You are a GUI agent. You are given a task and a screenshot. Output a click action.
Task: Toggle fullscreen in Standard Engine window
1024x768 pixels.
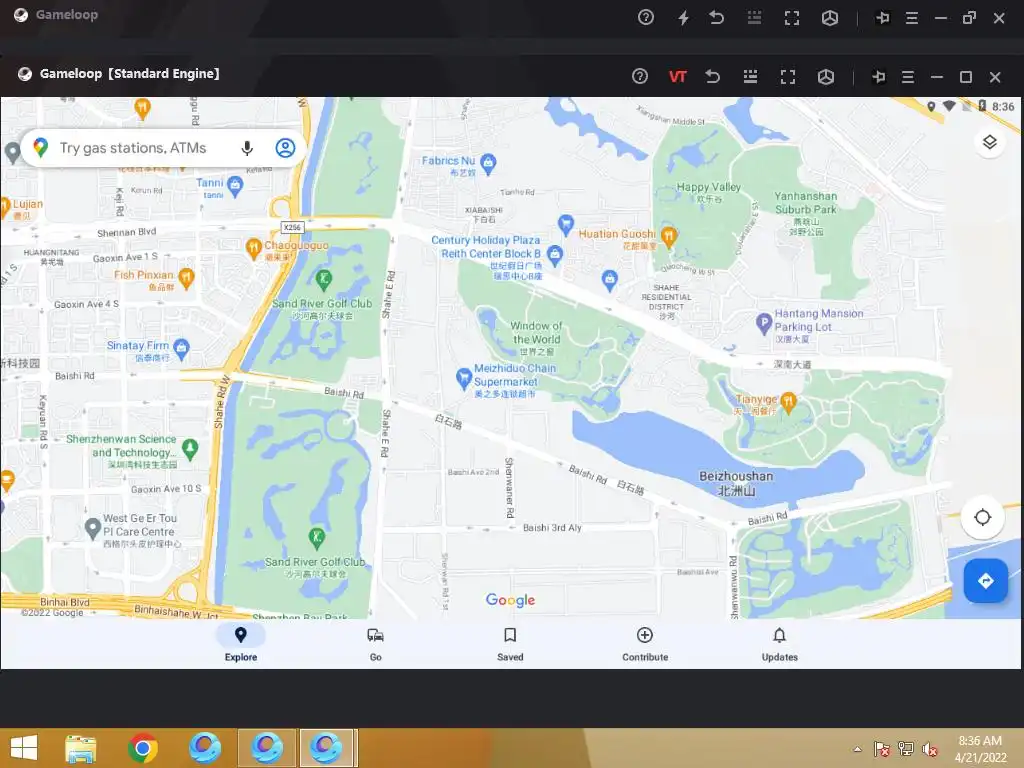point(788,77)
